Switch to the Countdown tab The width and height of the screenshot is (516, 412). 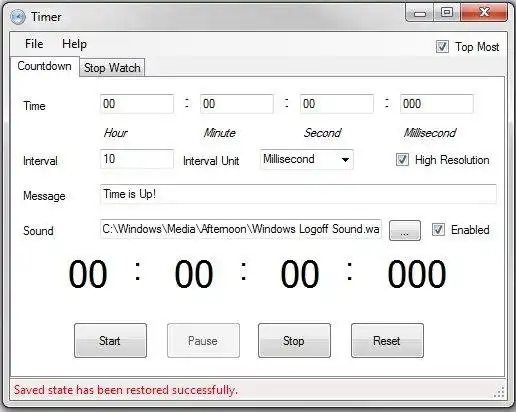(x=44, y=66)
